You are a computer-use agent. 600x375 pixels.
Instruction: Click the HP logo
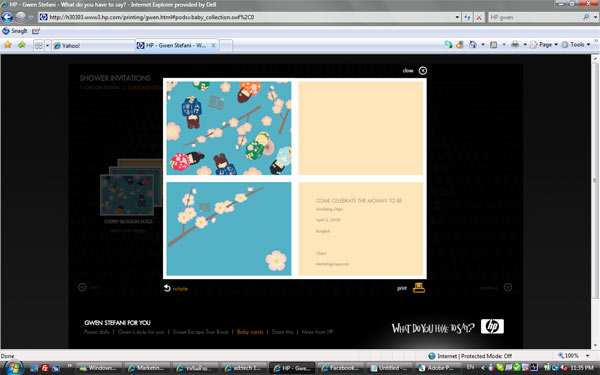pyautogui.click(x=492, y=326)
